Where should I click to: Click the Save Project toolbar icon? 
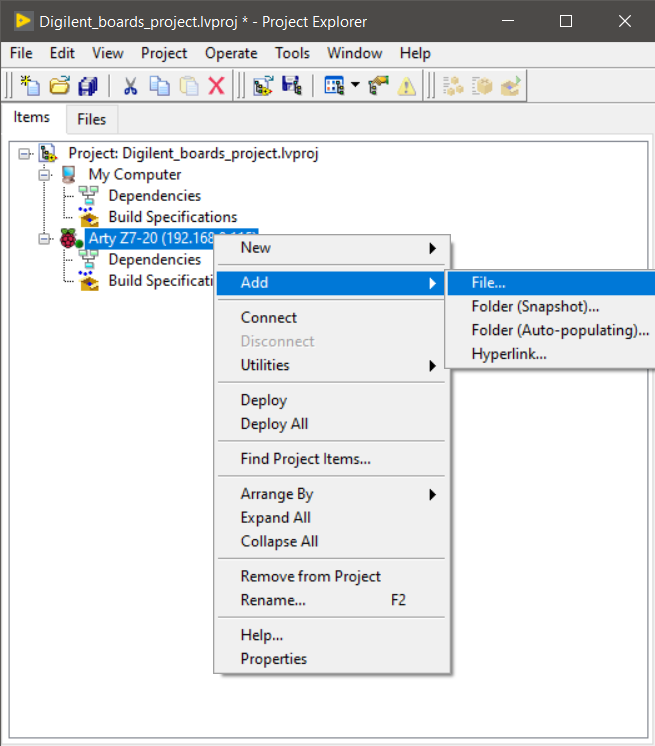(x=292, y=86)
